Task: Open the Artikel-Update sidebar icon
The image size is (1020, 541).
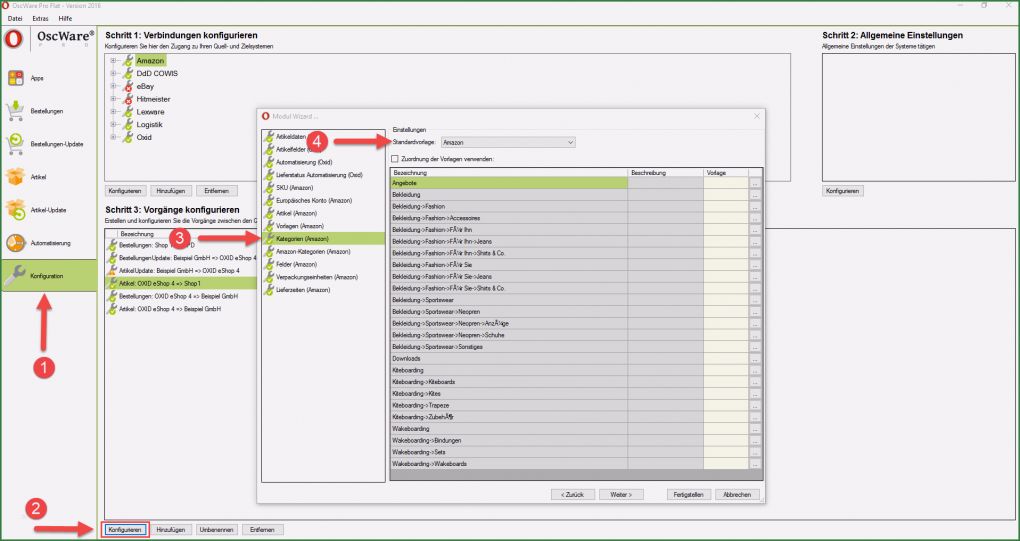Action: click(x=15, y=210)
